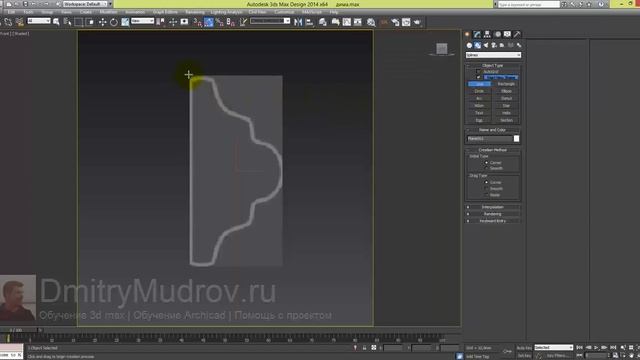Screen dimensions: 640x360
Task: Activate the Select and Rotate tool
Action: pyautogui.click(x=114, y=22)
